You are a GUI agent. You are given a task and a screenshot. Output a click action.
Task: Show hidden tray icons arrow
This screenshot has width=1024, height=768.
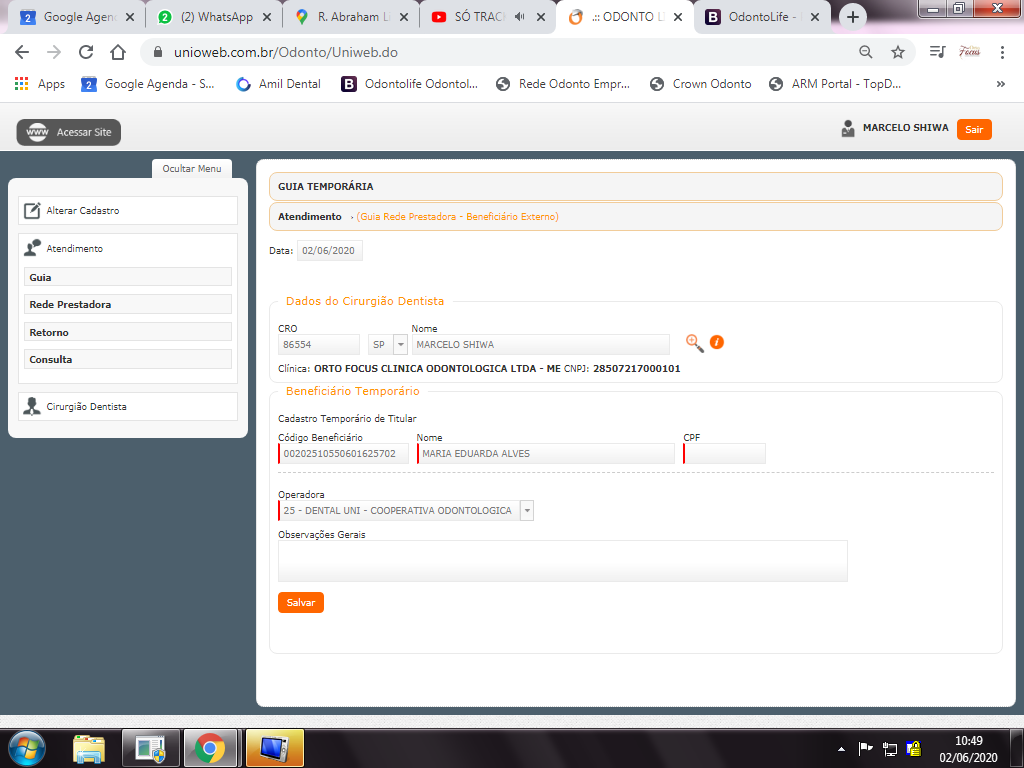coord(841,748)
